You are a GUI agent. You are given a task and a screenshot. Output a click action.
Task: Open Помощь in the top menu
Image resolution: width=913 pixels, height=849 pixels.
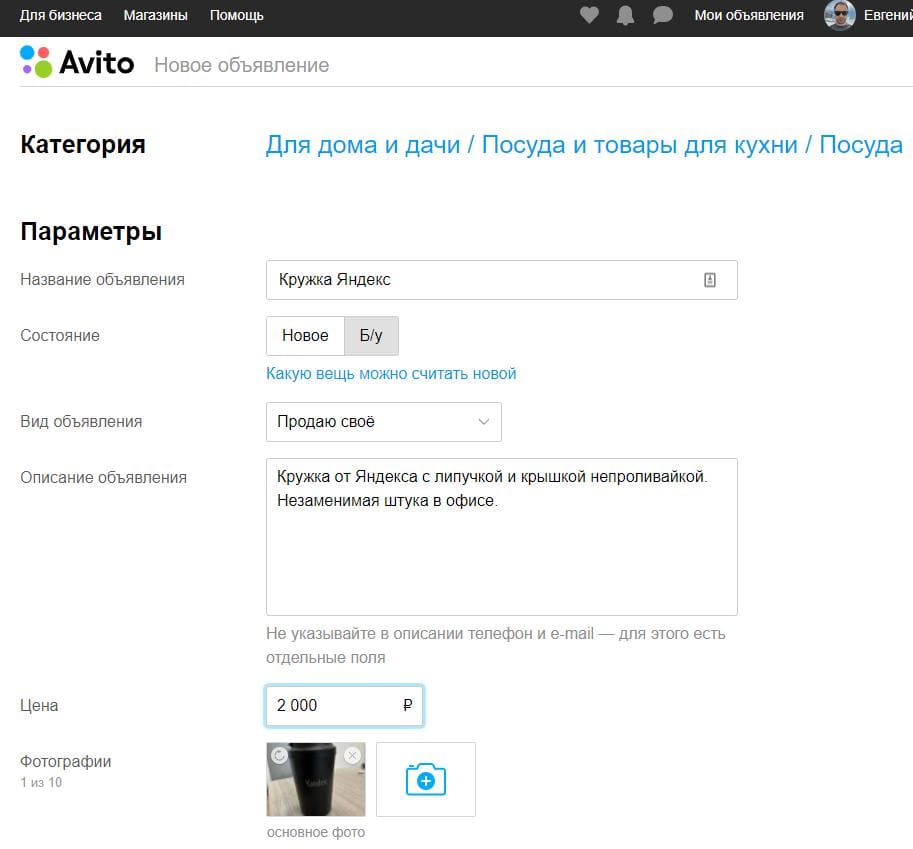click(237, 15)
